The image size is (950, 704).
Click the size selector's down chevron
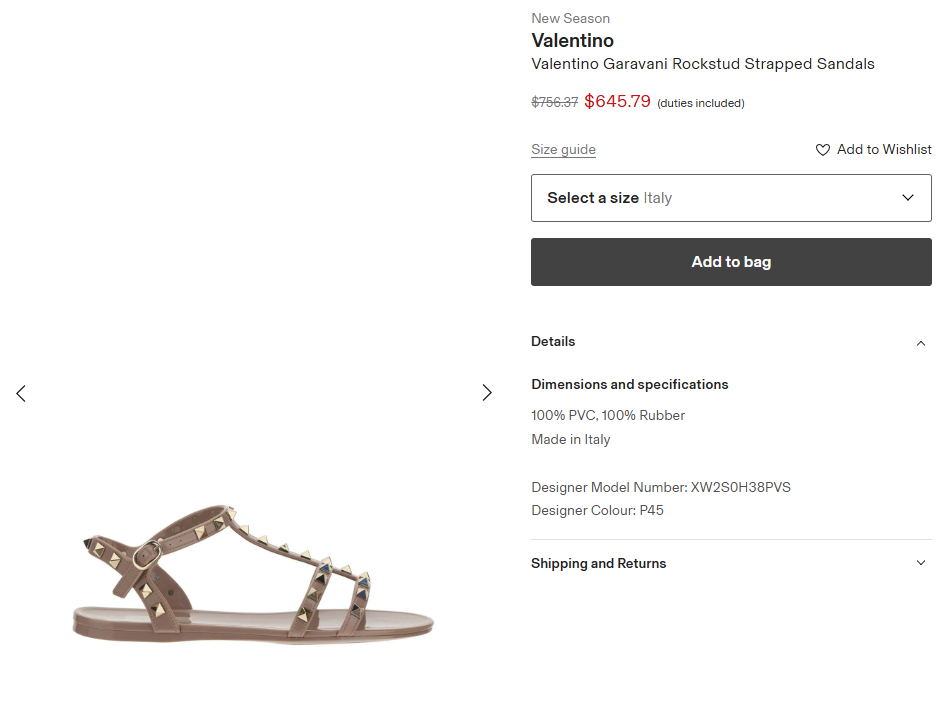pos(908,198)
